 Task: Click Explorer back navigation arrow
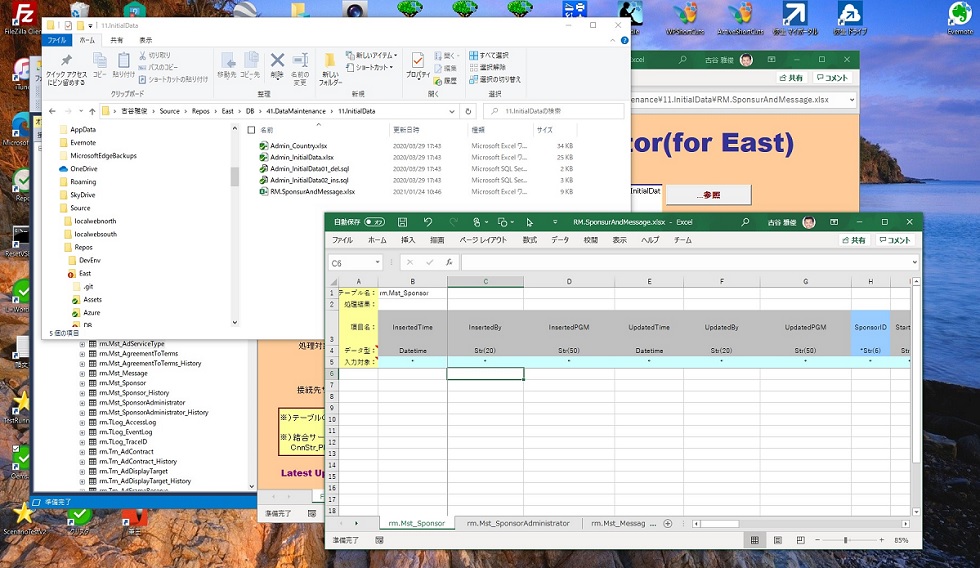click(52, 111)
